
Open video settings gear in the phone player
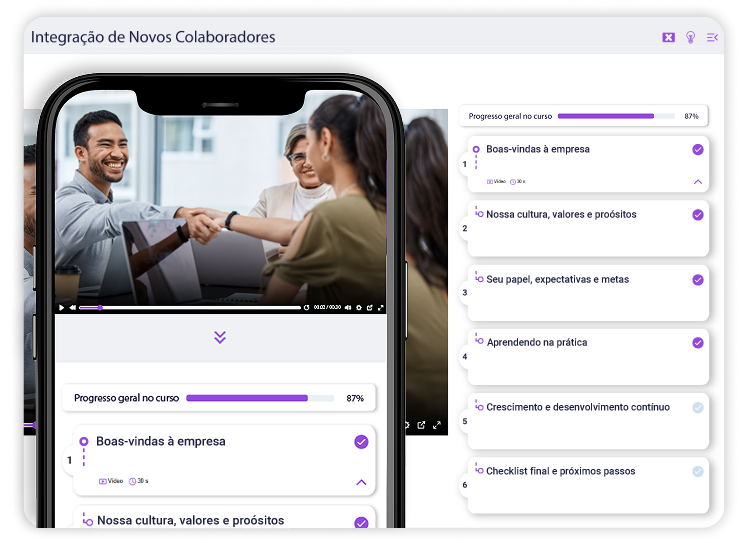tap(359, 308)
